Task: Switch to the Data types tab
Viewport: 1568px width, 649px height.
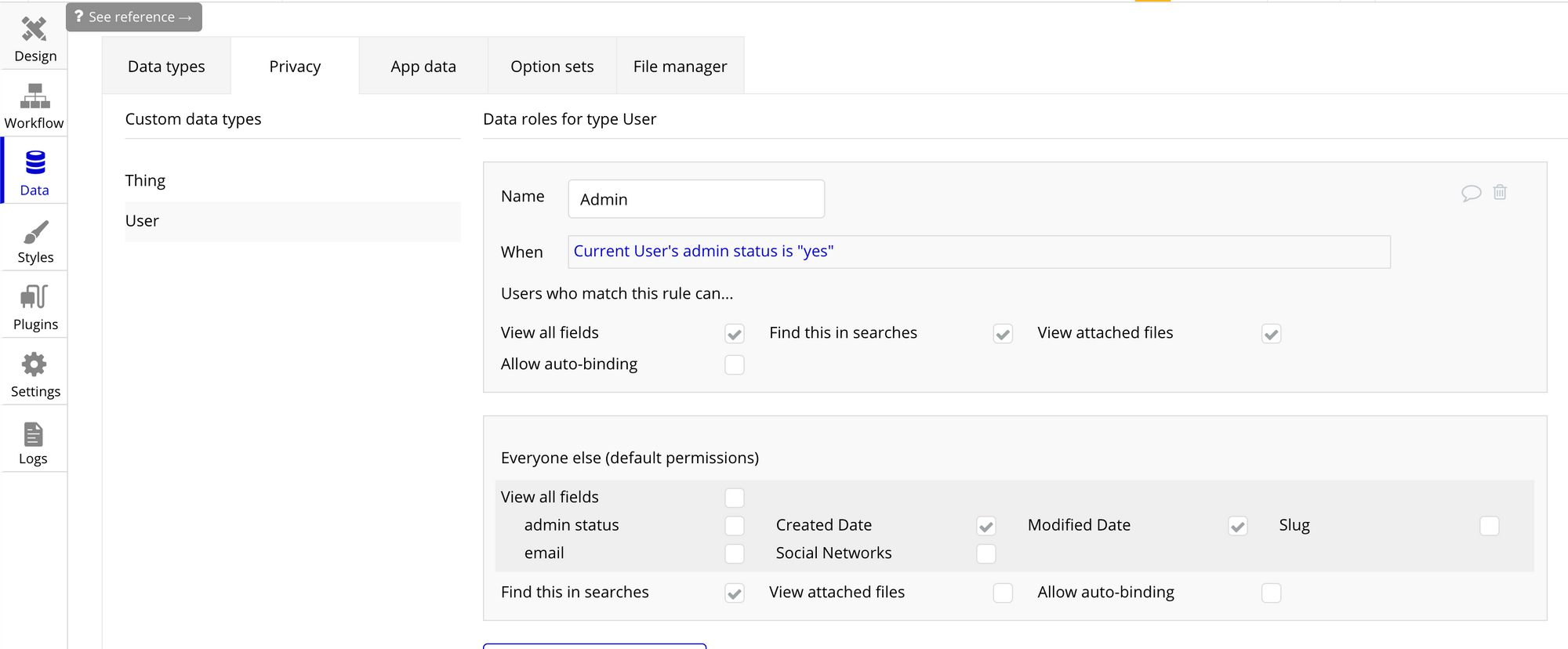Action: tap(166, 67)
